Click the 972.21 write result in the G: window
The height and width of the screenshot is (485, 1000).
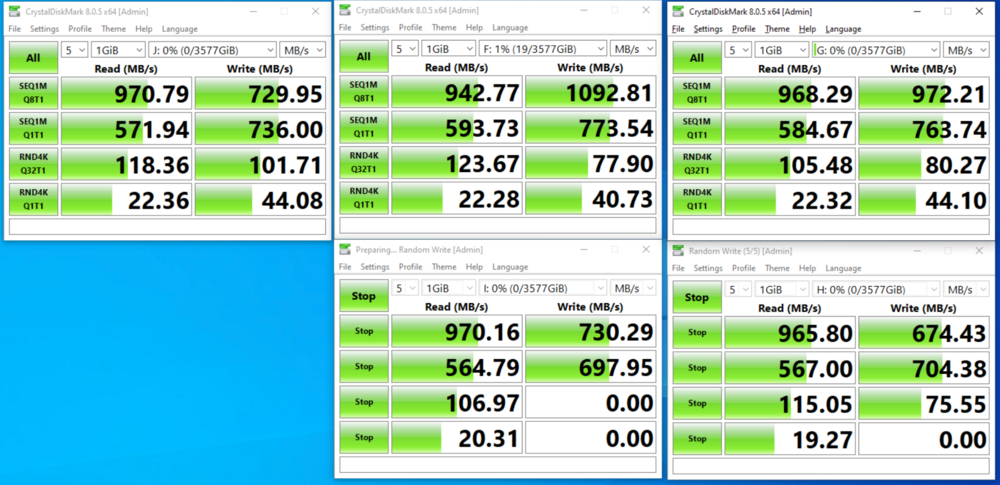pyautogui.click(x=924, y=94)
